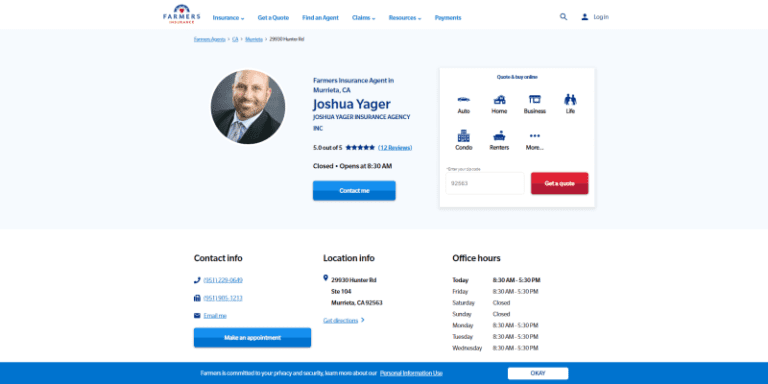This screenshot has width=768, height=384.
Task: Go to Farmers Agents breadcrumb link
Action: [210, 39]
